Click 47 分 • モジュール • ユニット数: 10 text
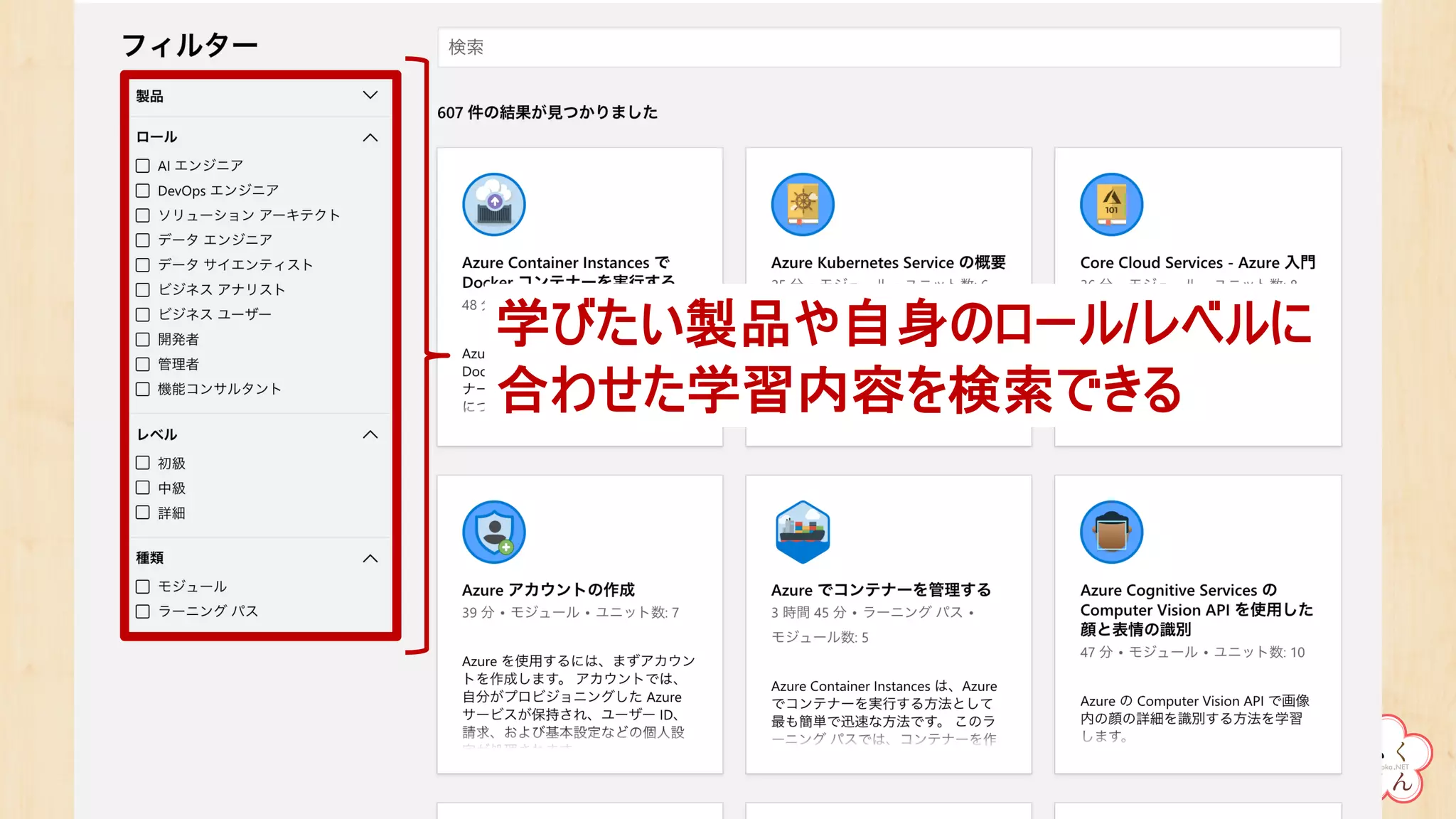The height and width of the screenshot is (819, 1456). point(1192,652)
